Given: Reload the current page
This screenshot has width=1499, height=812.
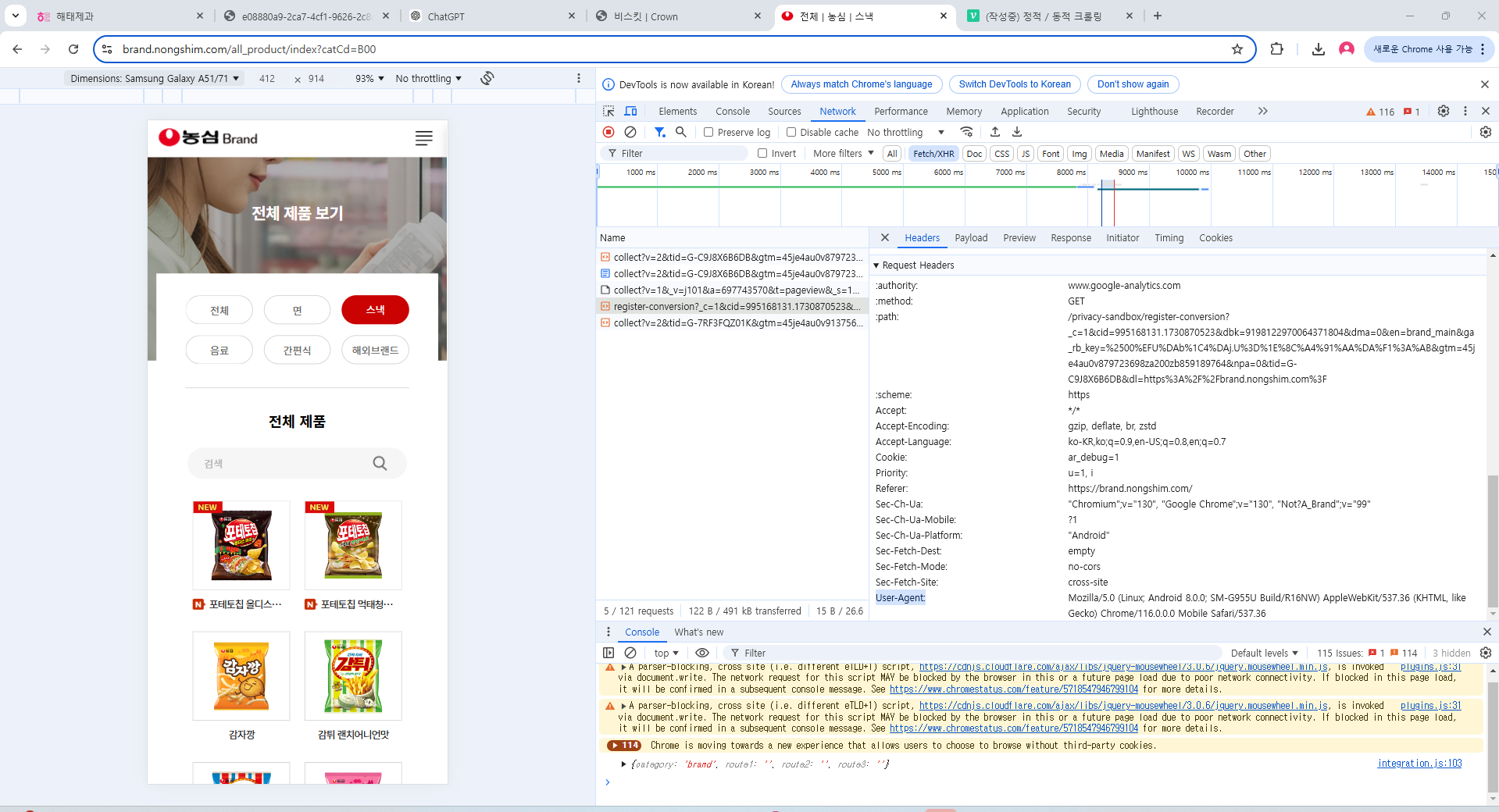Looking at the screenshot, I should coord(73,49).
